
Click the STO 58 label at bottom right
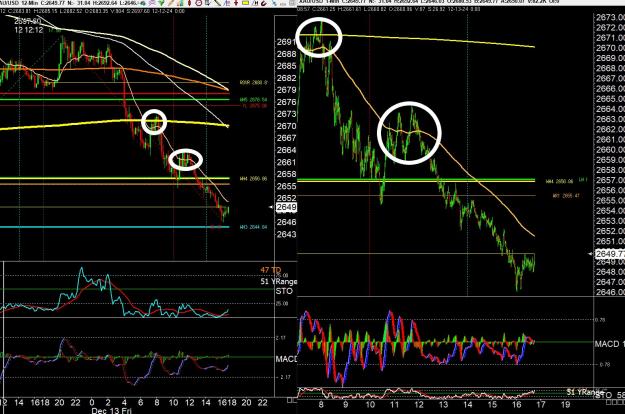[x=609, y=395]
